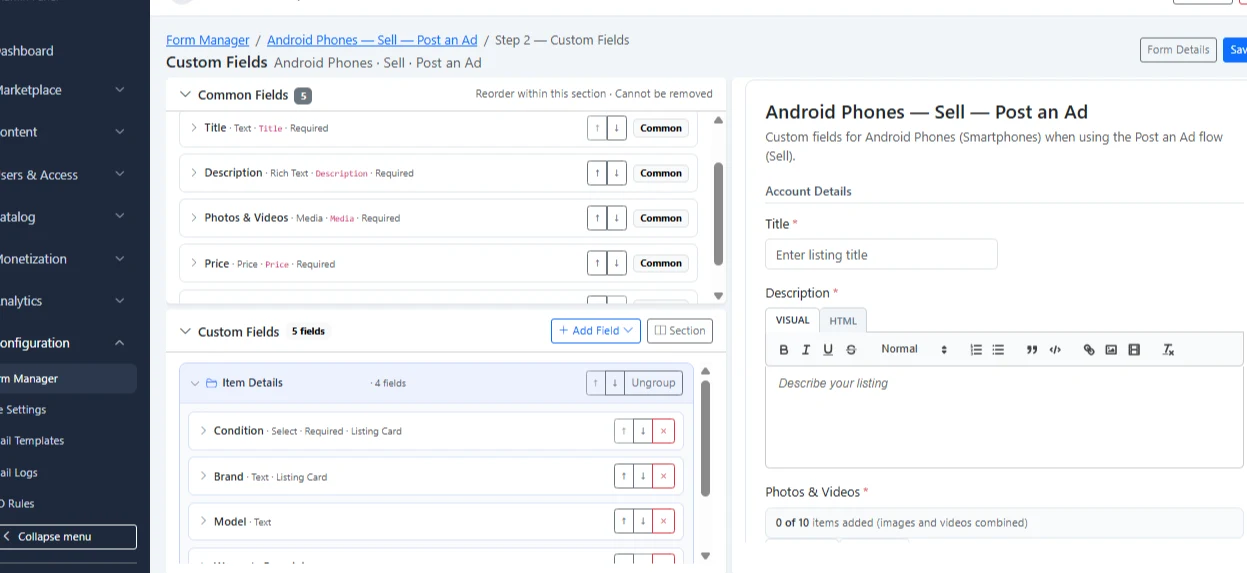Remove the Model field
Viewport: 1247px width, 573px height.
[x=663, y=521]
